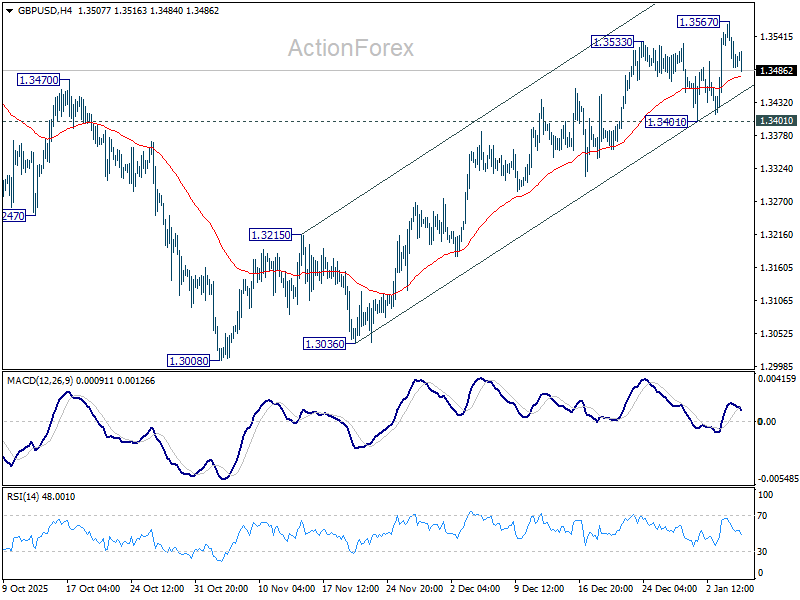This screenshot has height=600, width=800.
Task: Click the 31 Oct 20:00 time label
Action: point(221,588)
